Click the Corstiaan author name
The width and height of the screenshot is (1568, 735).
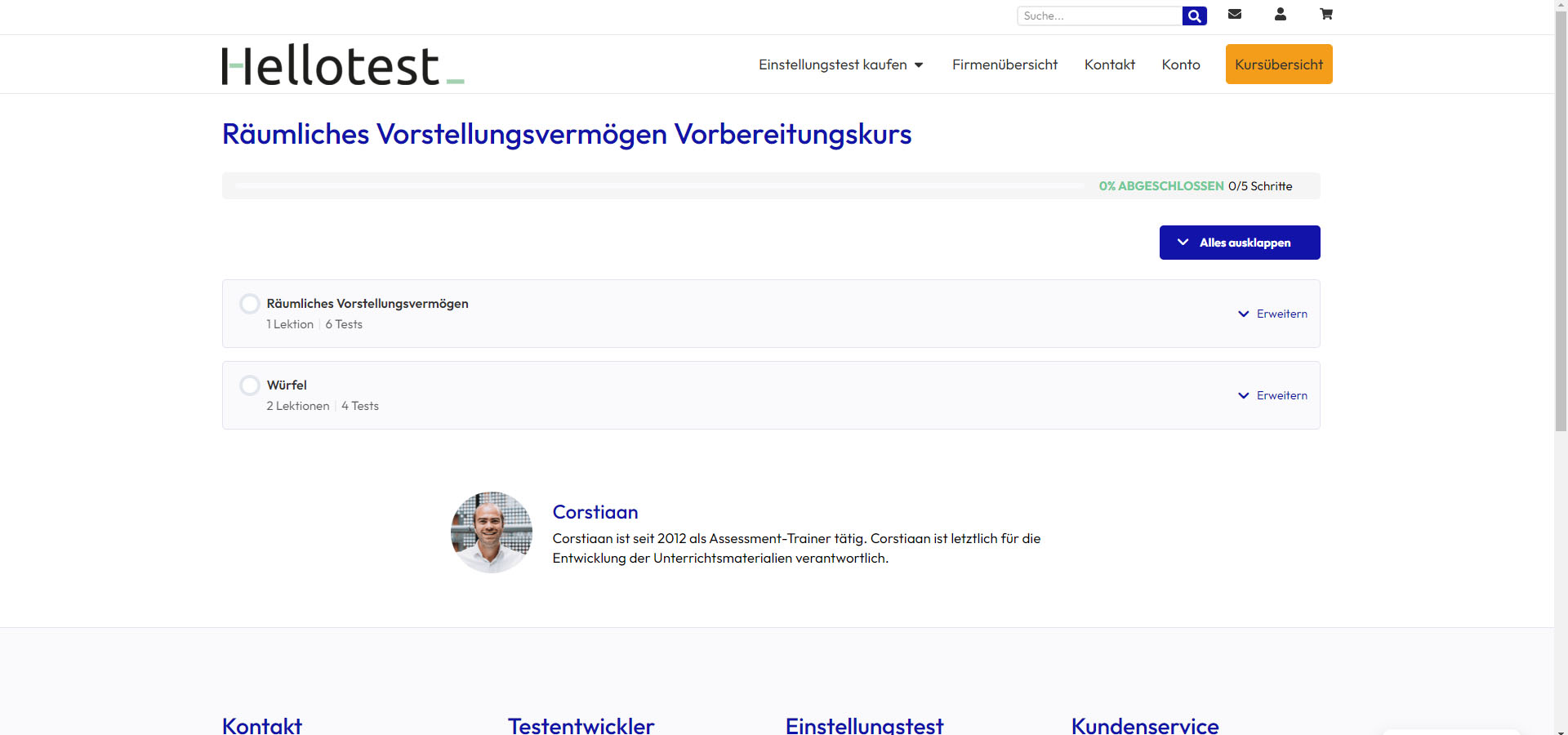[595, 512]
